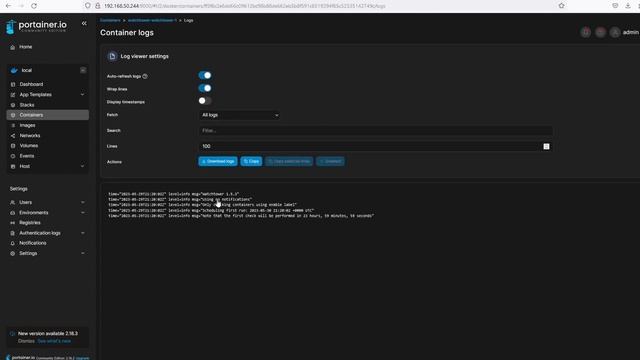Click the browser forward arrow
Viewport: 640px width, 360px height.
[x=21, y=6]
